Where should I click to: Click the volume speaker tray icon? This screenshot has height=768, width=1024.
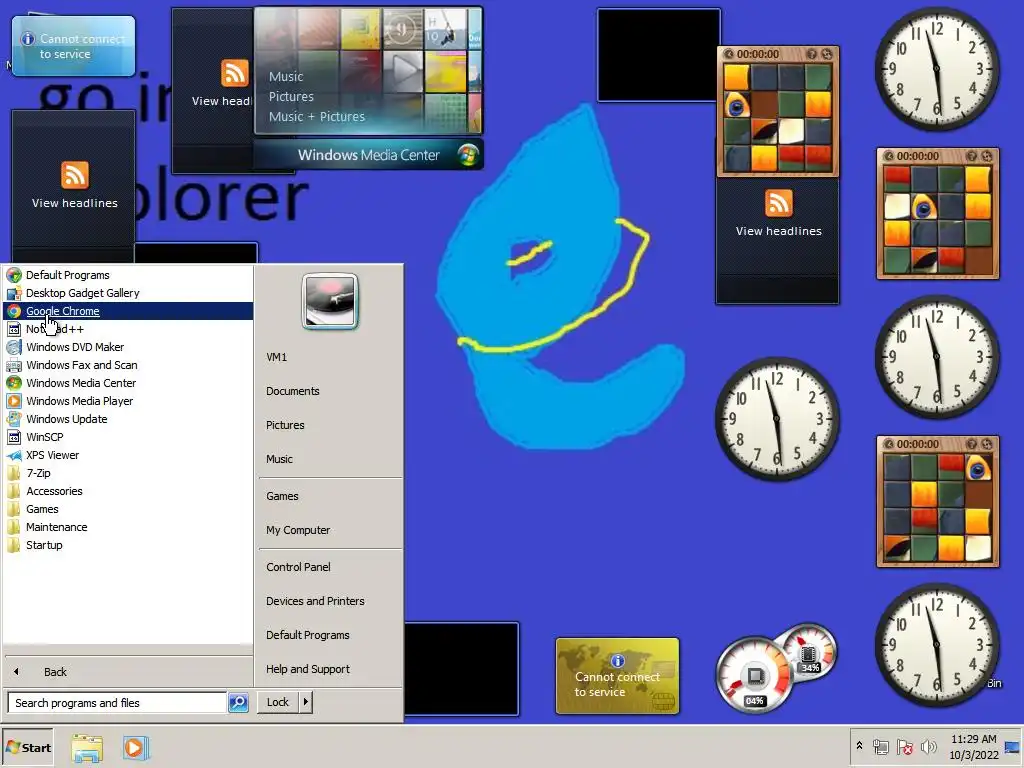(928, 746)
